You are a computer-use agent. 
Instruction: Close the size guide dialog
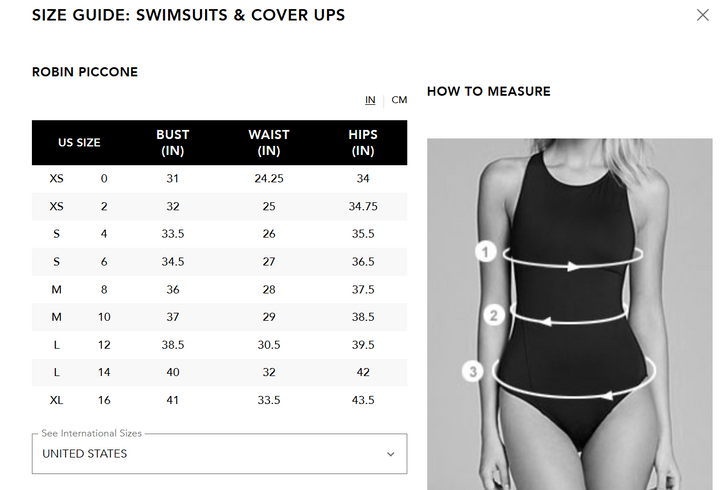click(703, 15)
